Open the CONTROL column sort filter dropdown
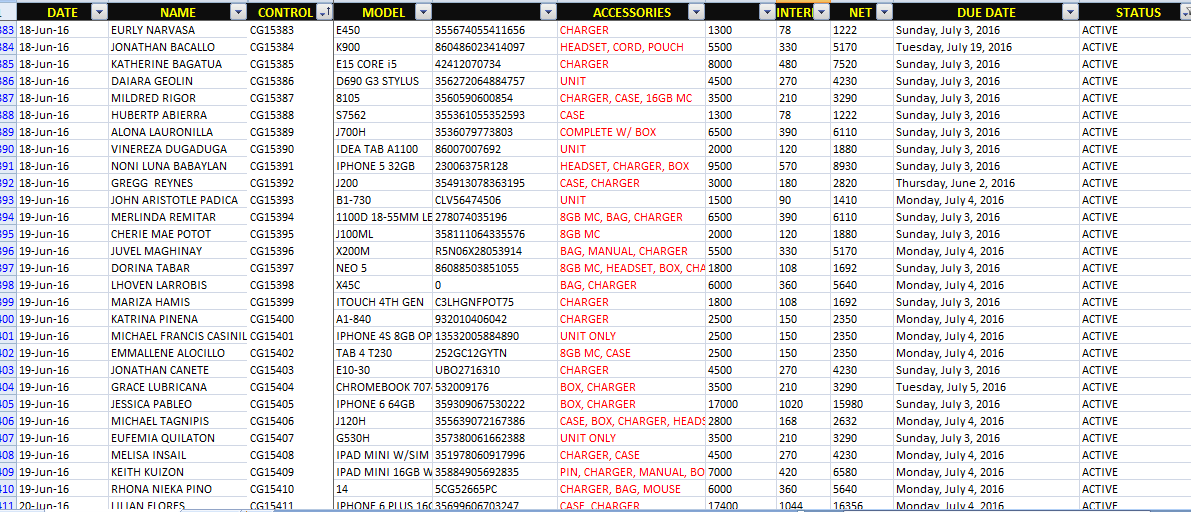The width and height of the screenshot is (1191, 512). pos(324,12)
